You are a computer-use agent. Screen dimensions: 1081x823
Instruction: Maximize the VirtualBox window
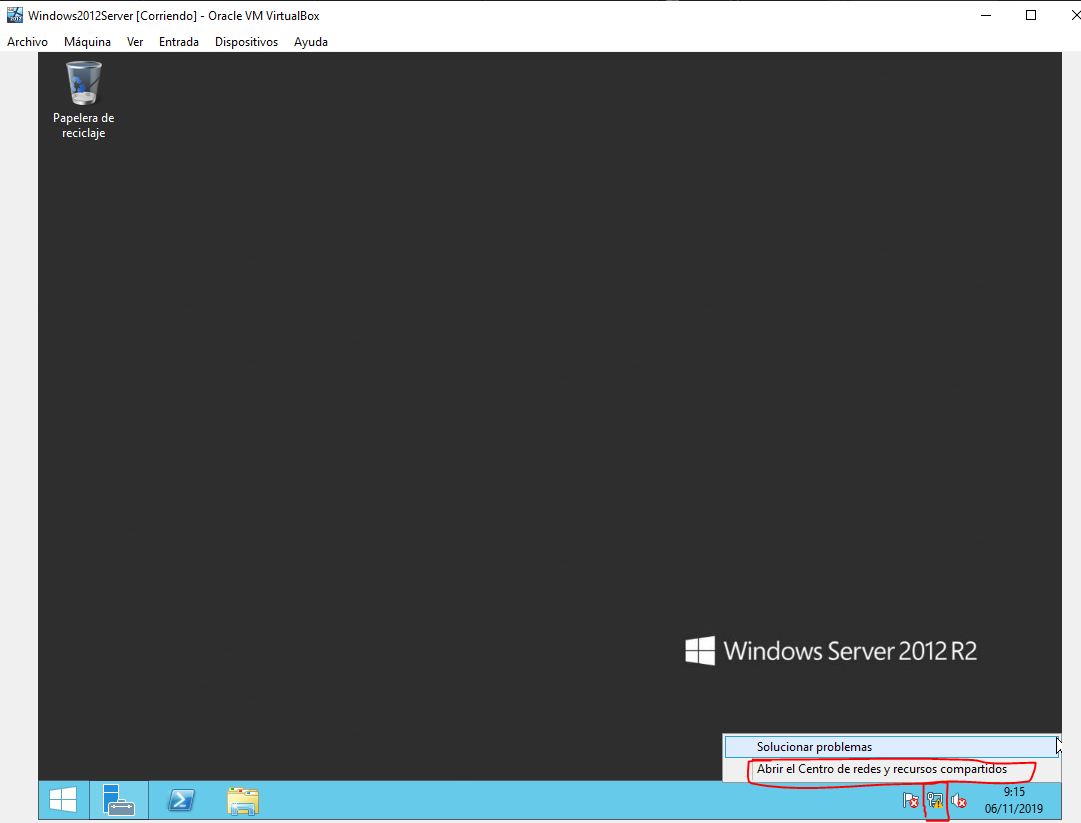pos(1031,15)
